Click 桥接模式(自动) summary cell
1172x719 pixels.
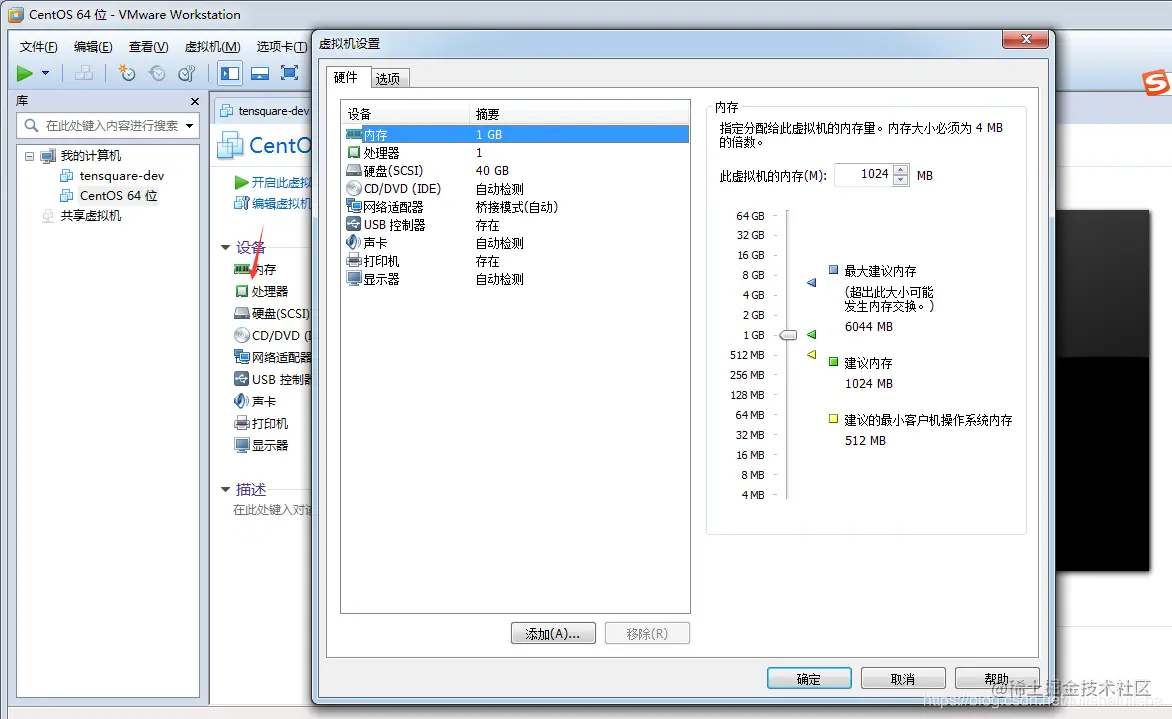click(517, 207)
